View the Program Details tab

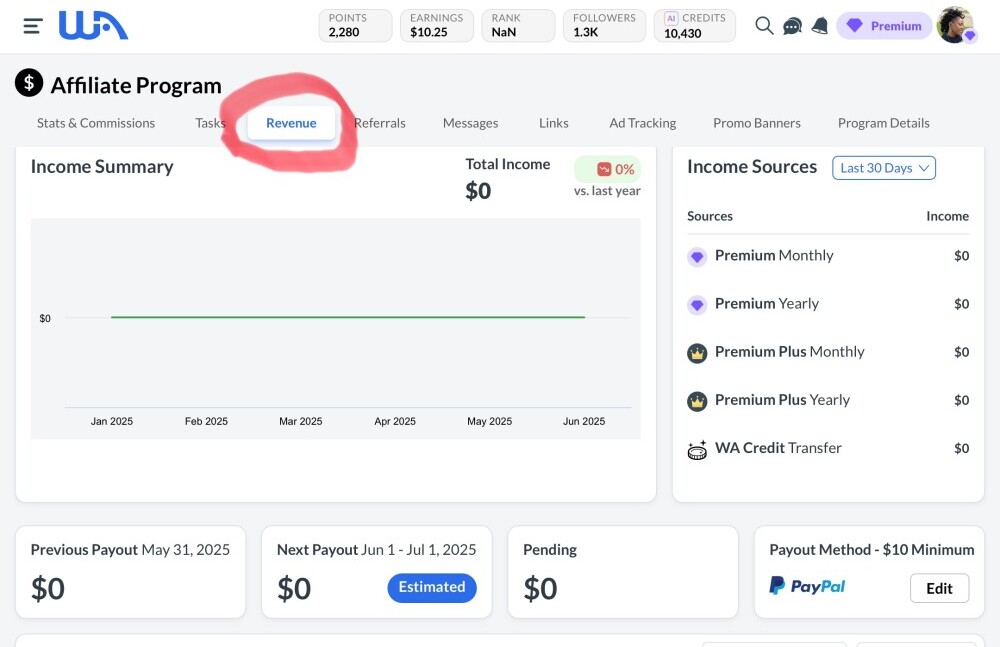tap(884, 123)
